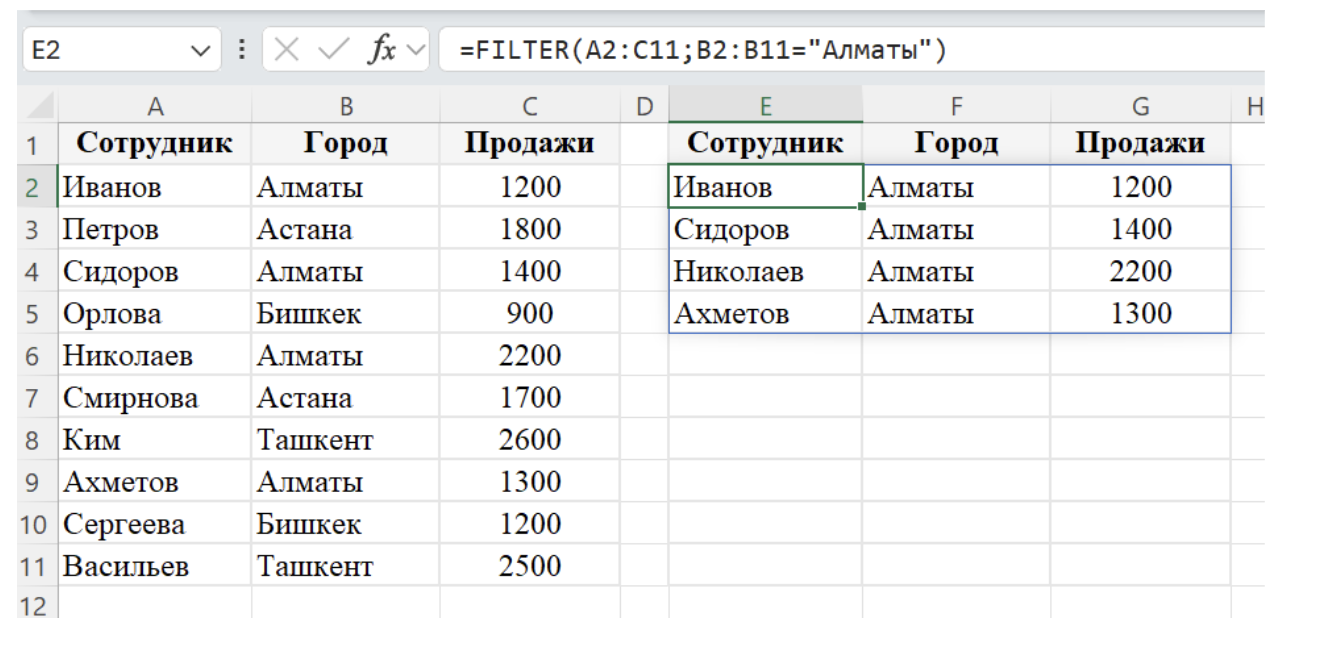Select column G header
The height and width of the screenshot is (650, 1344).
point(1141,106)
